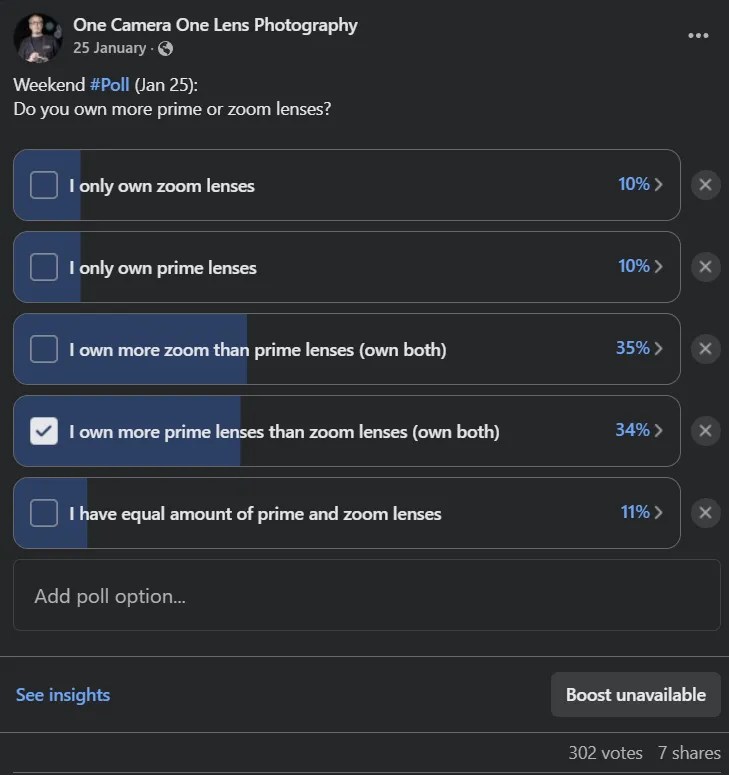729x775 pixels.
Task: Uncheck 'I own more prime lenses than zoom'
Action: pos(44,431)
